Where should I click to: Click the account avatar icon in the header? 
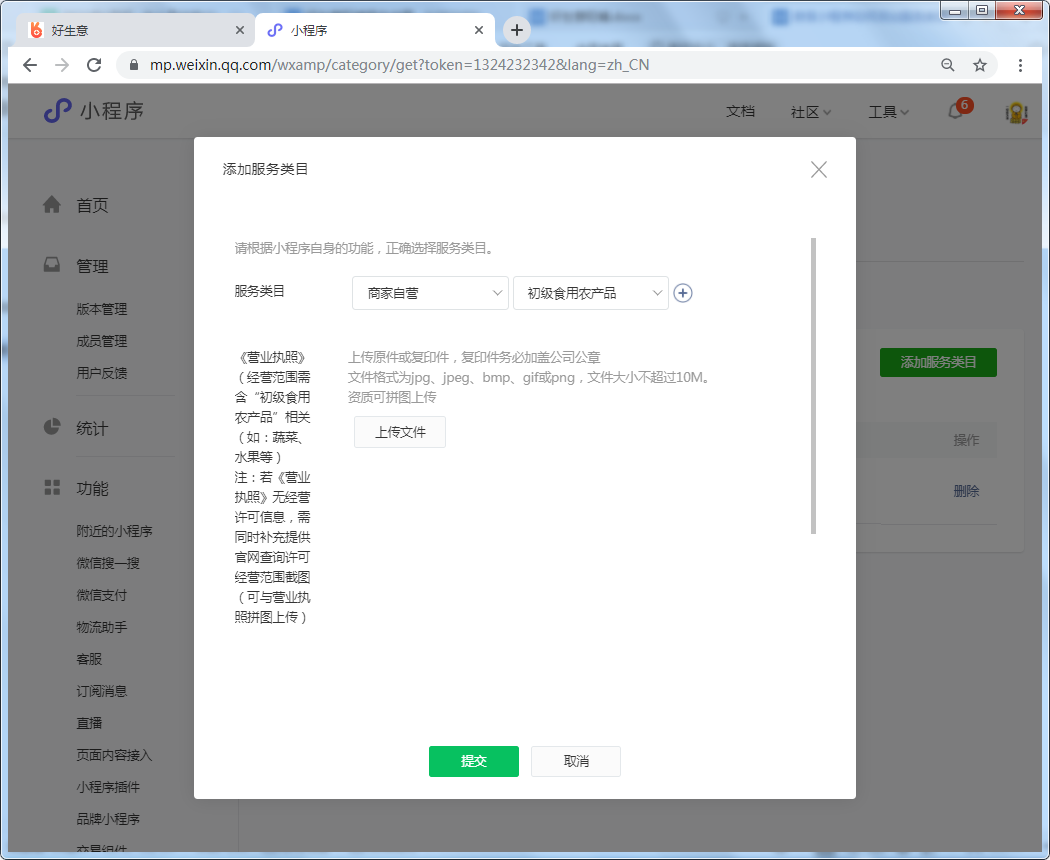tap(1016, 112)
